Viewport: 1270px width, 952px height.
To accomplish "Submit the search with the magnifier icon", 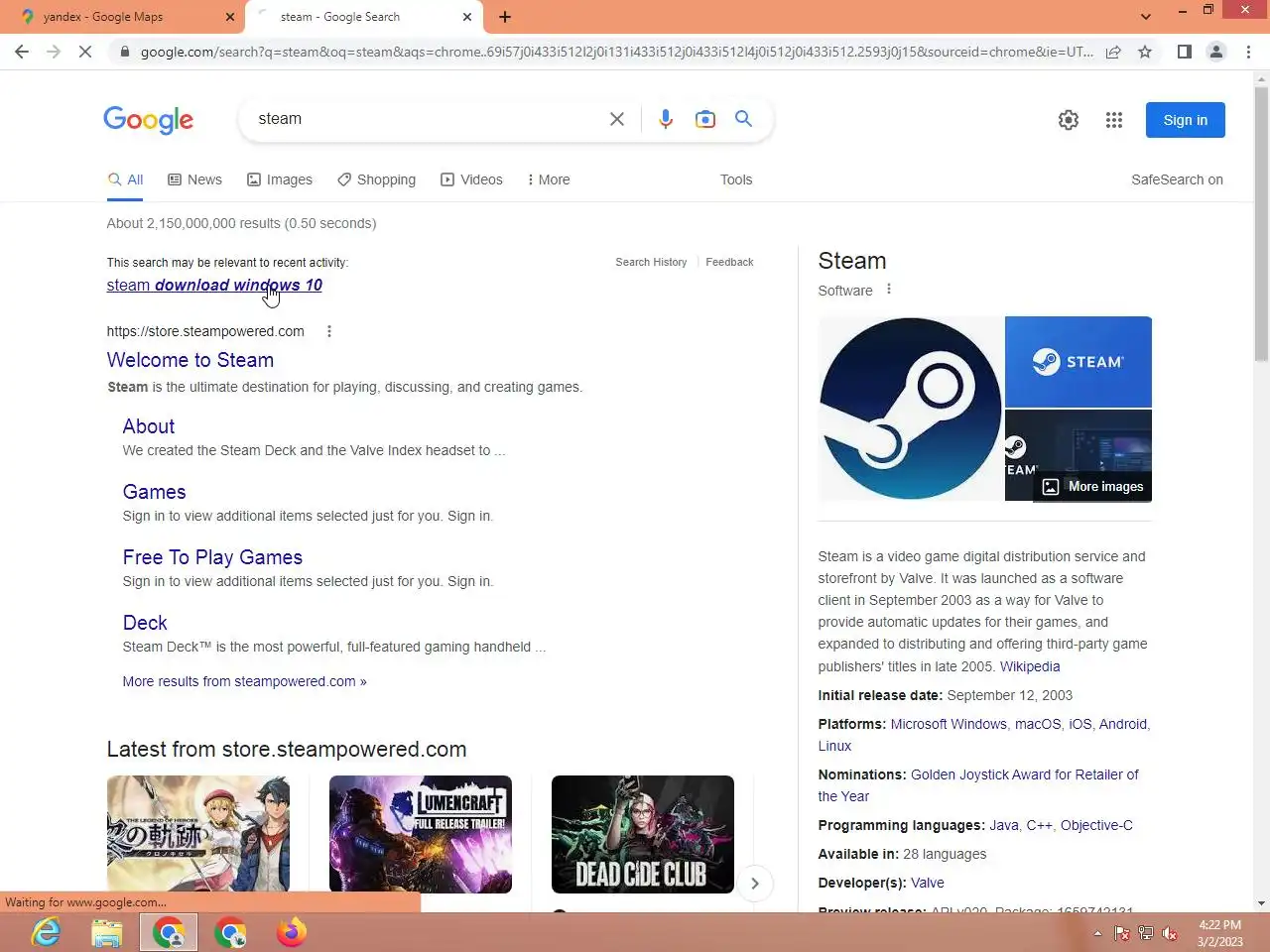I will [x=743, y=119].
